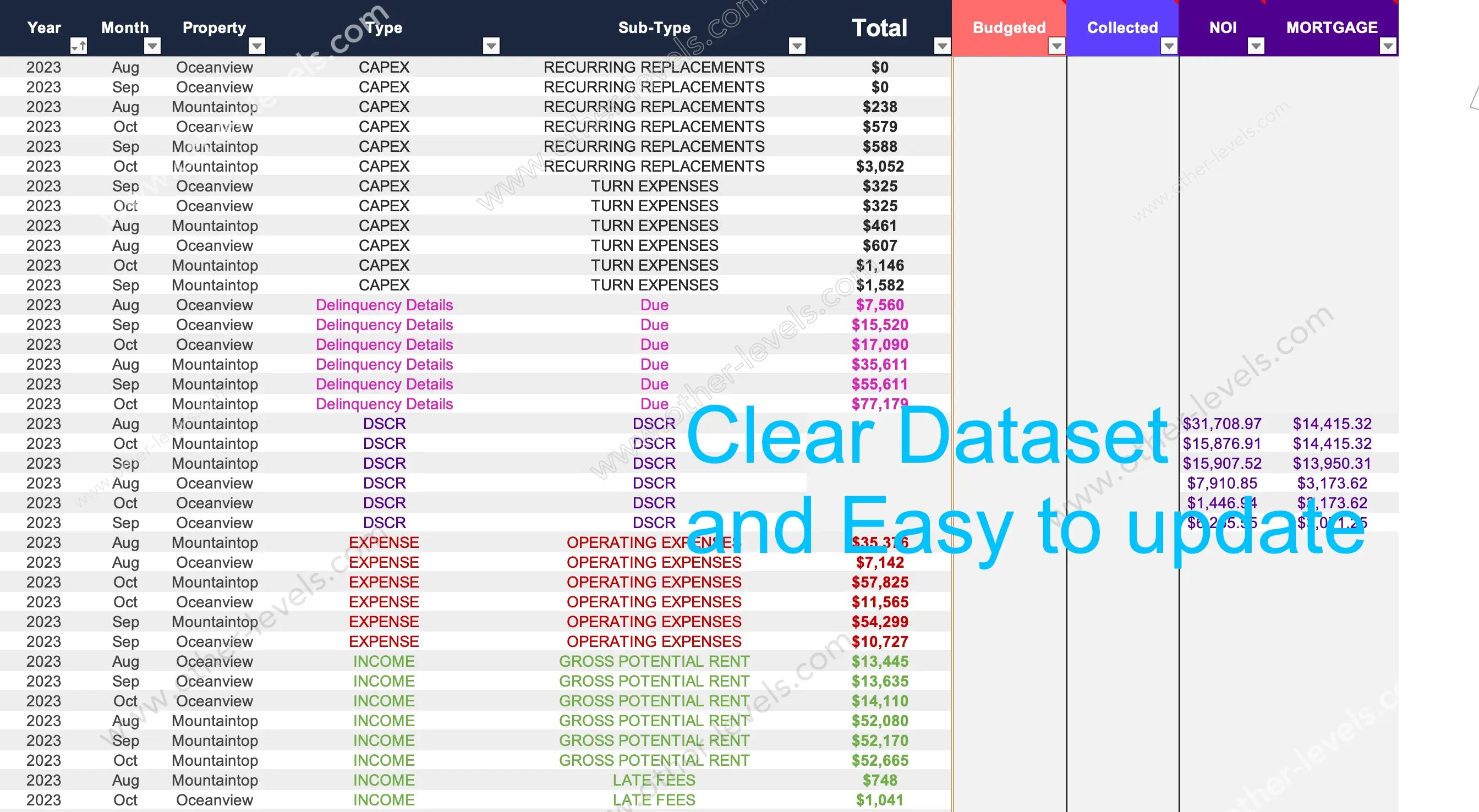Click the $748 LATE FEES total cell
The height and width of the screenshot is (812, 1479).
click(880, 781)
